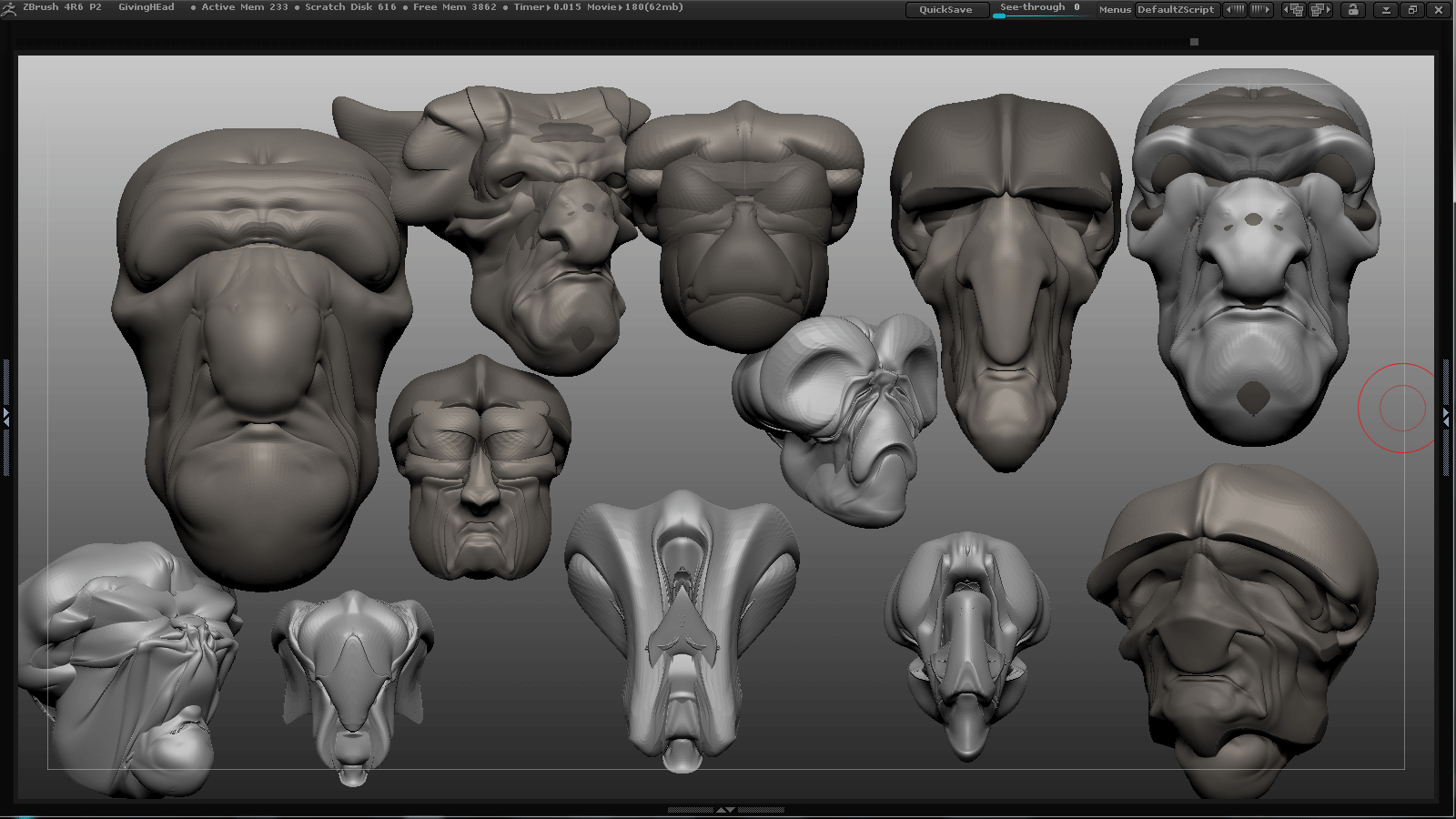Minimize the ZBrush window
Image resolution: width=1456 pixels, height=819 pixels.
pyautogui.click(x=1386, y=10)
